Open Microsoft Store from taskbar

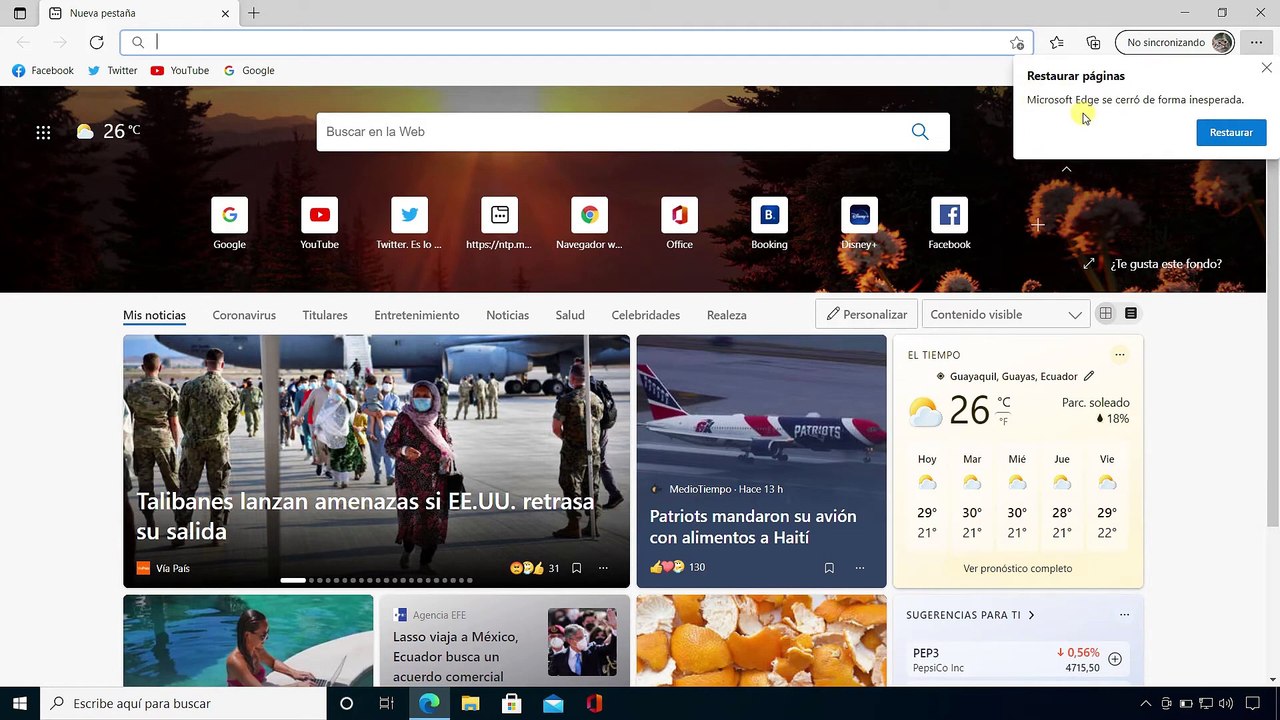click(511, 703)
